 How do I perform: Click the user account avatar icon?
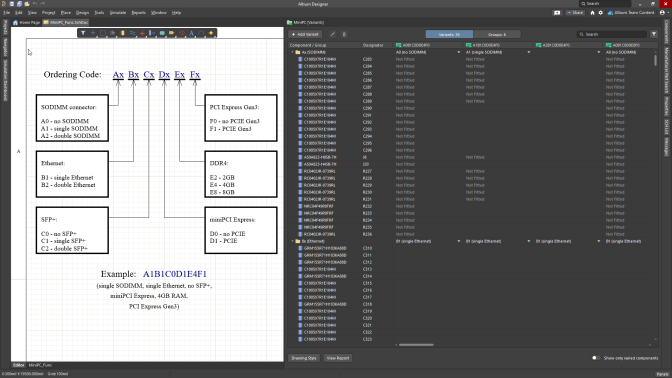662,13
